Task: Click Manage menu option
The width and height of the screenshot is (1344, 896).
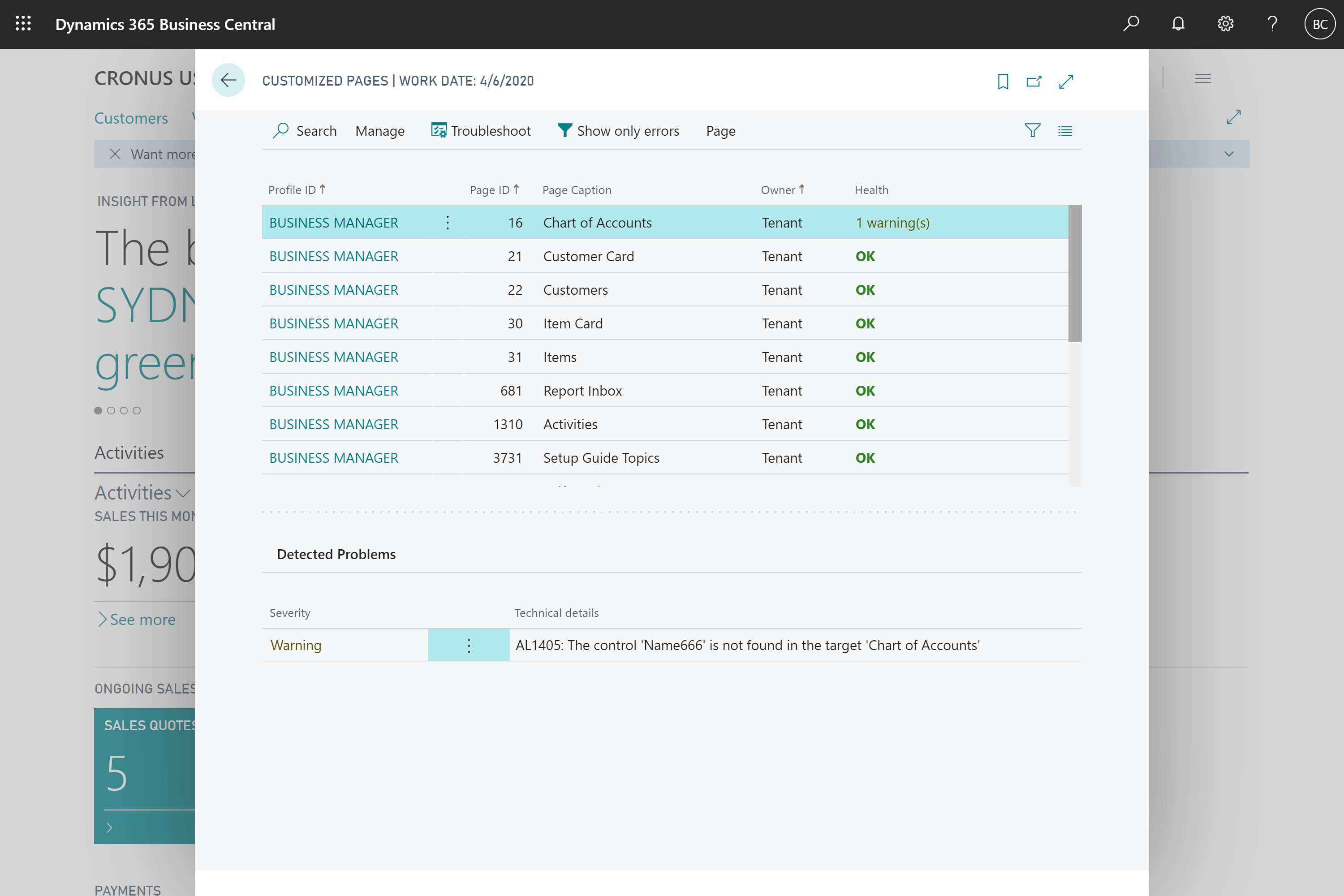Action: pyautogui.click(x=380, y=131)
